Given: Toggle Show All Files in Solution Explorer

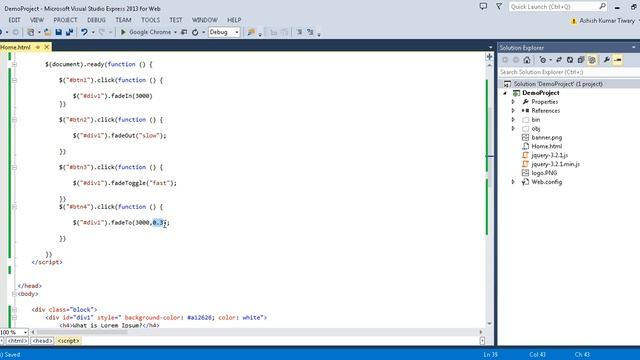Looking at the screenshot, I should click(592, 60).
